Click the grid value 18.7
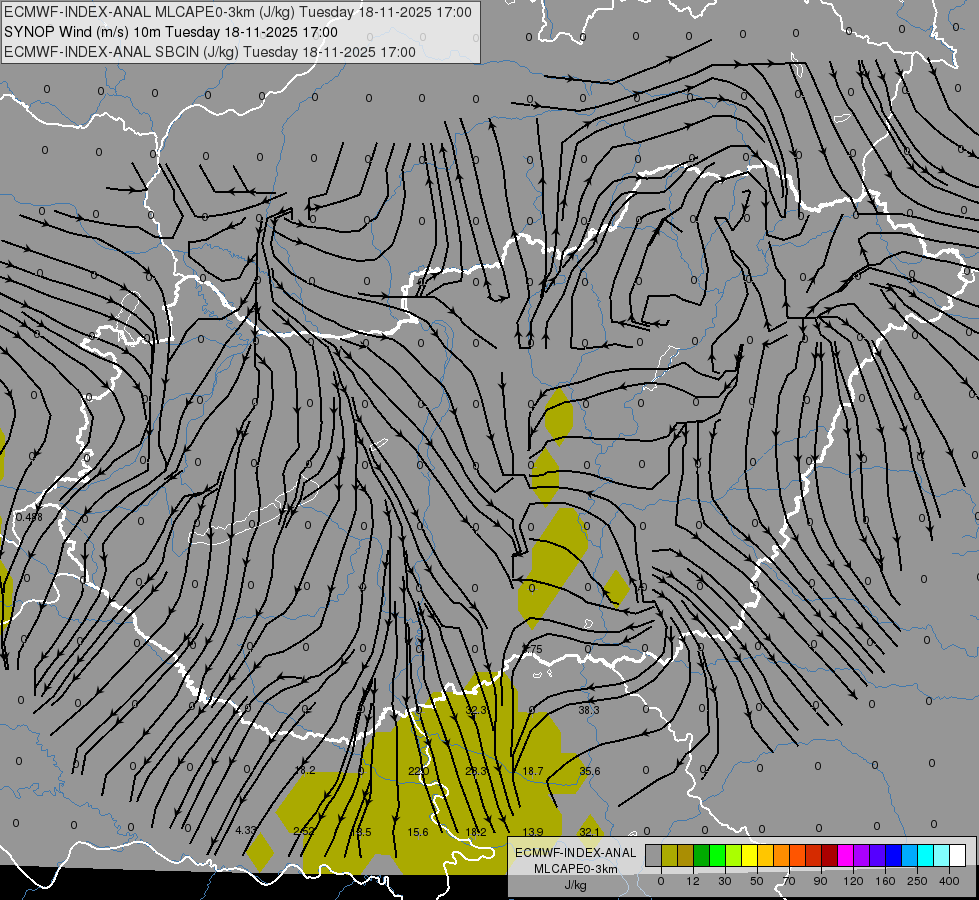The width and height of the screenshot is (979, 900). coord(533,771)
